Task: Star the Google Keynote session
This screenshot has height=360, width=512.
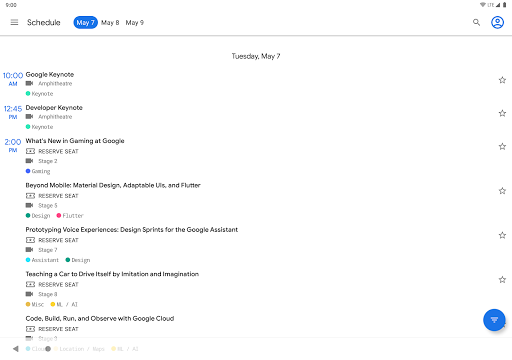Action: pyautogui.click(x=502, y=80)
